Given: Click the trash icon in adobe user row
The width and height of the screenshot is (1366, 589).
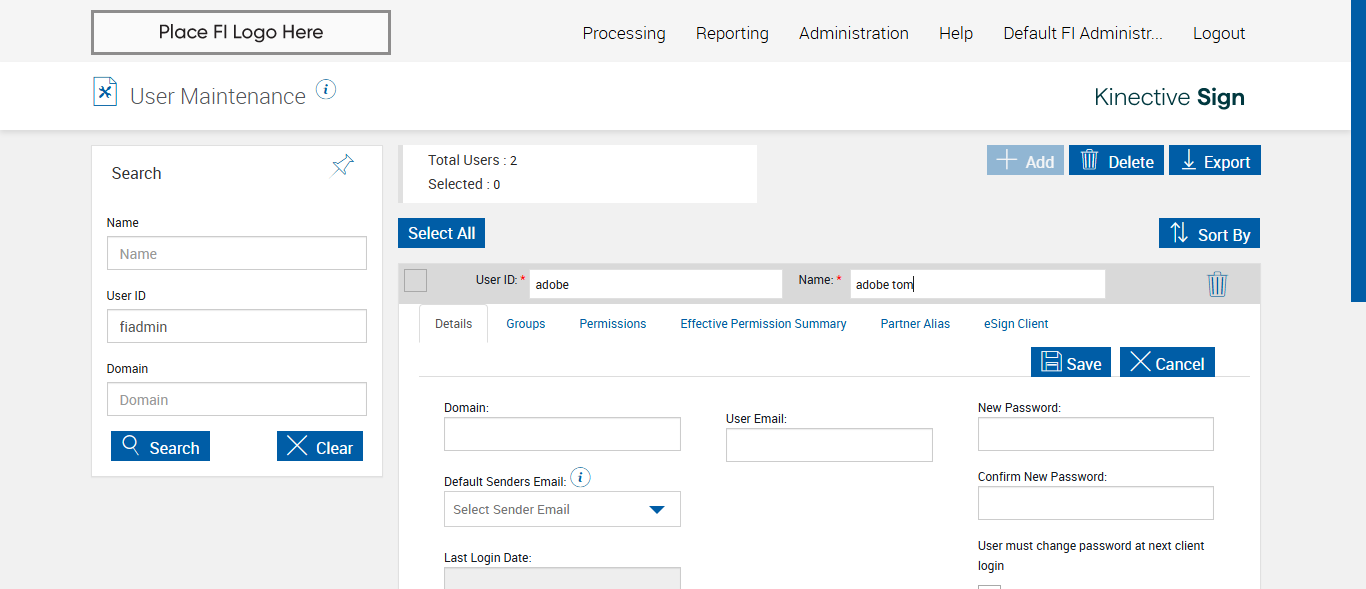Looking at the screenshot, I should coord(1217,284).
